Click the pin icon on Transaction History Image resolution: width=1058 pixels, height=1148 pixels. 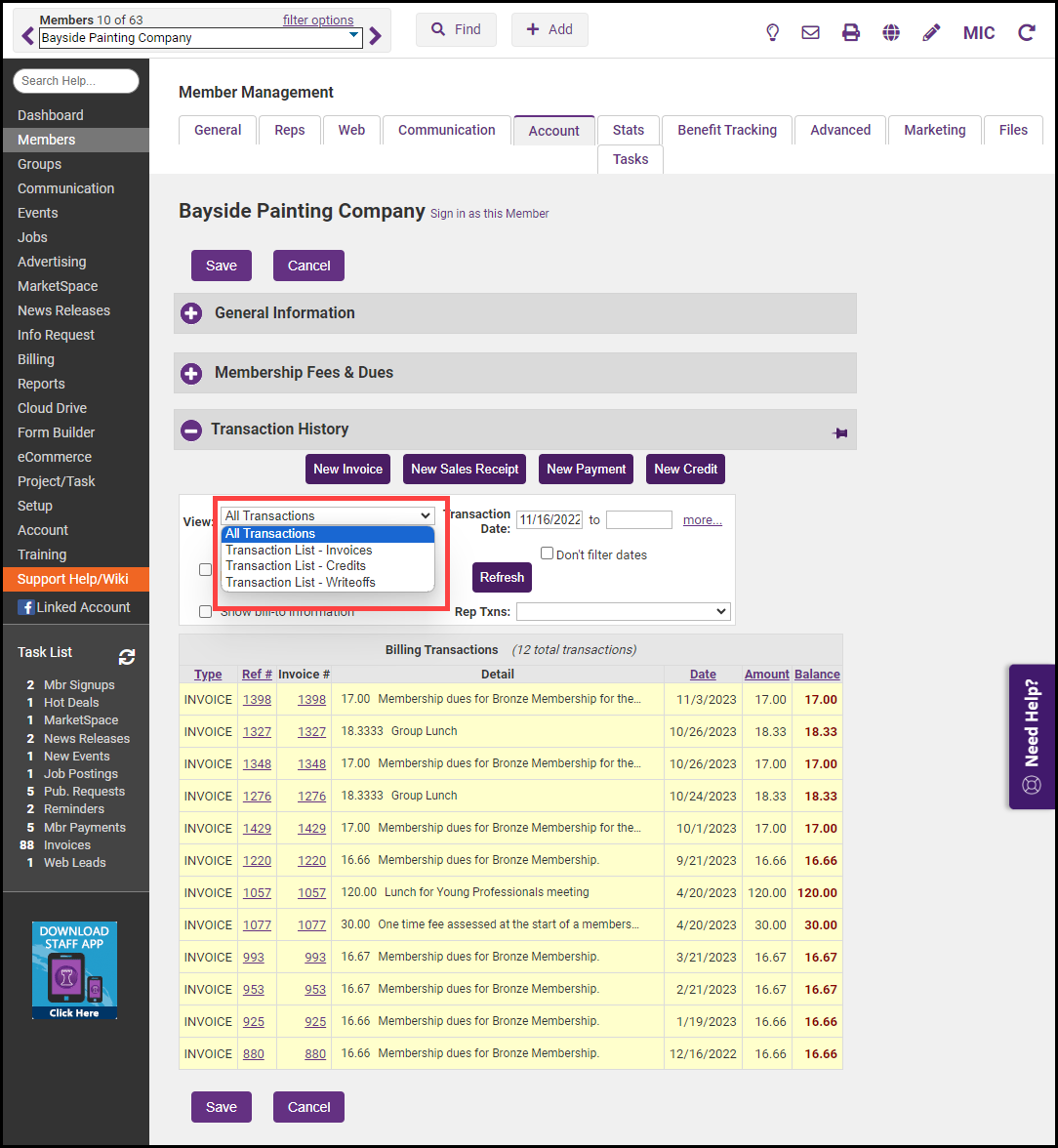pyautogui.click(x=839, y=432)
